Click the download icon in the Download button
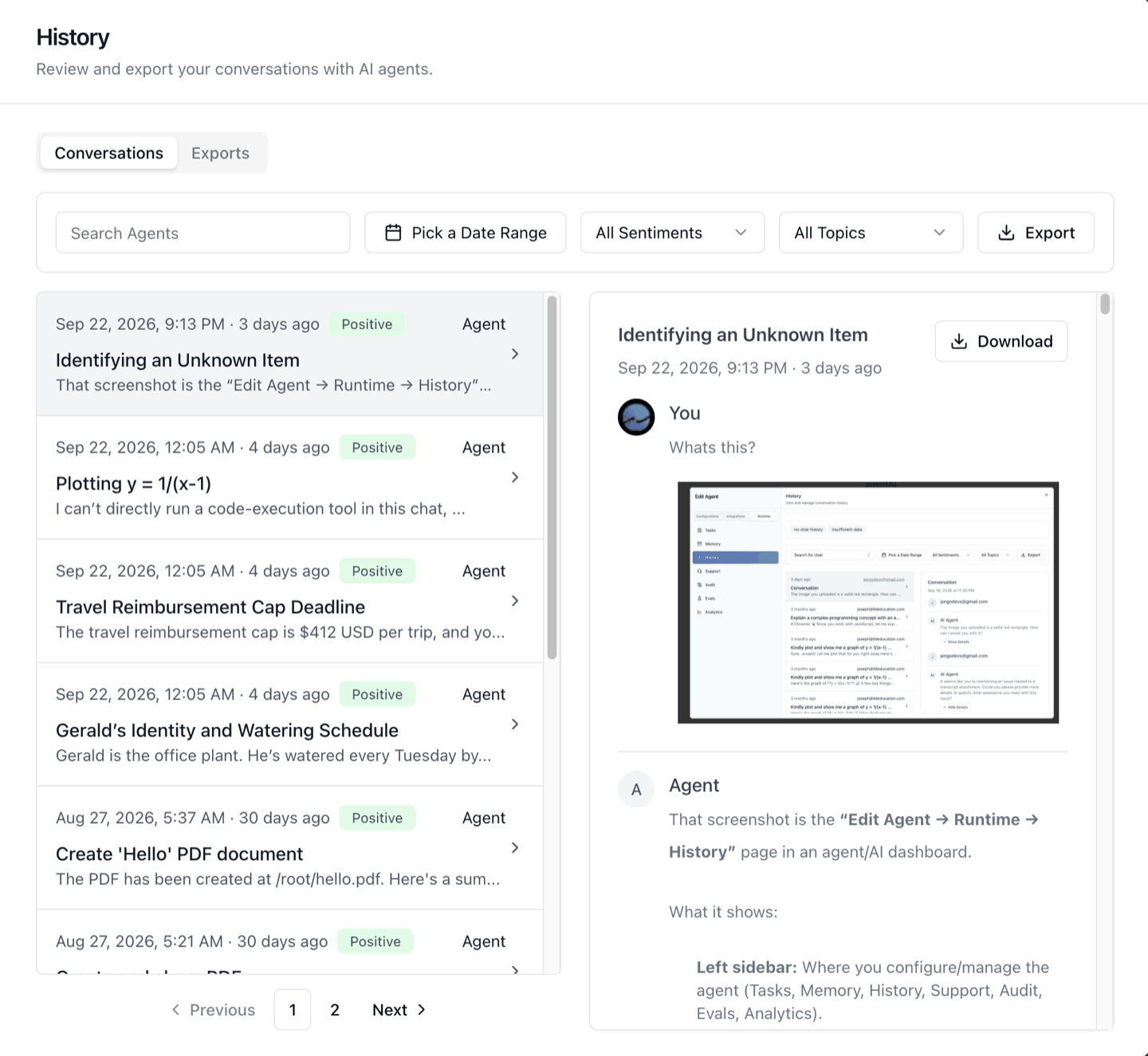The width and height of the screenshot is (1148, 1056). pos(959,341)
